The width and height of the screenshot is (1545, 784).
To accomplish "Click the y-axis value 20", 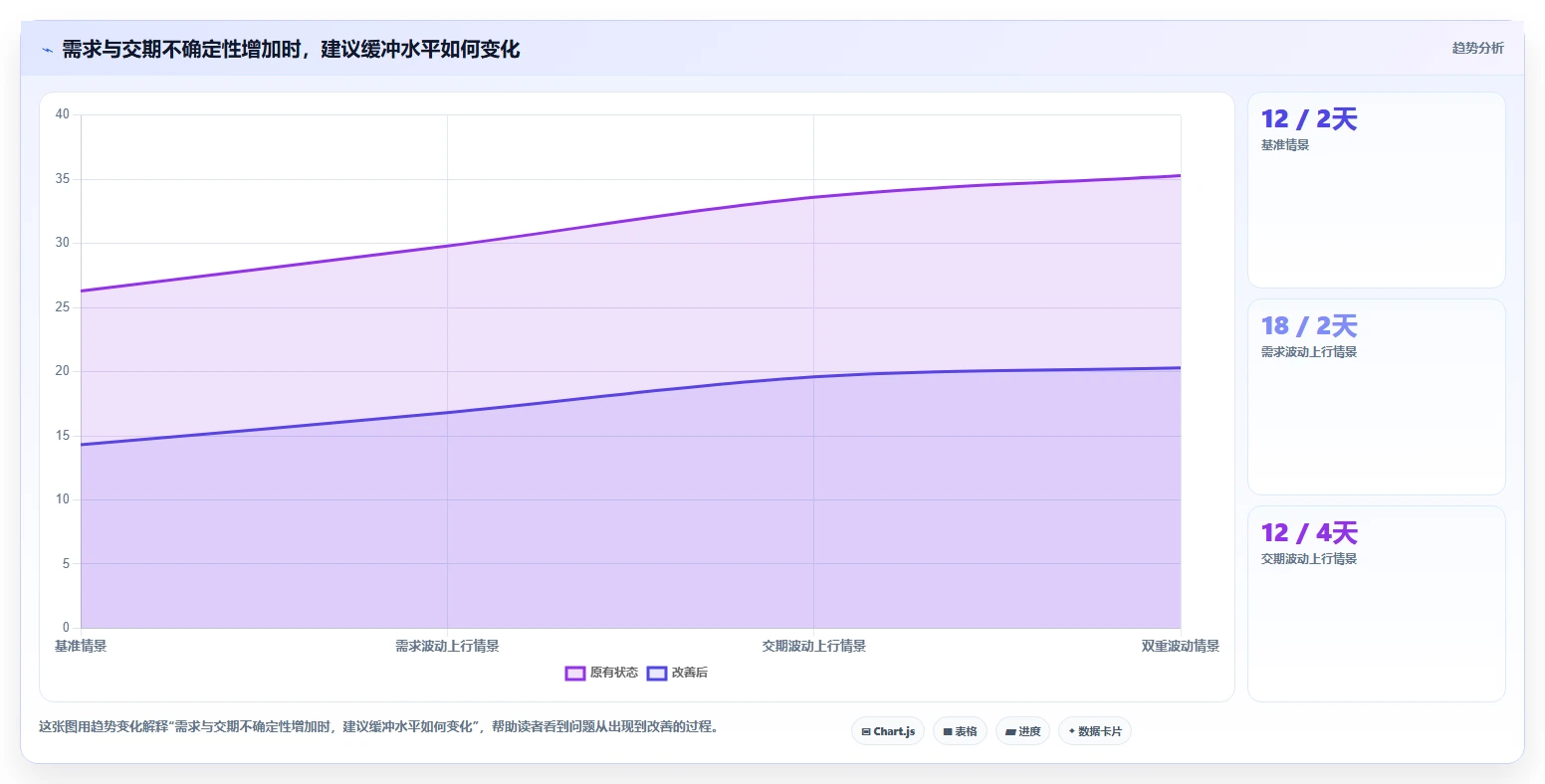I will pyautogui.click(x=63, y=371).
